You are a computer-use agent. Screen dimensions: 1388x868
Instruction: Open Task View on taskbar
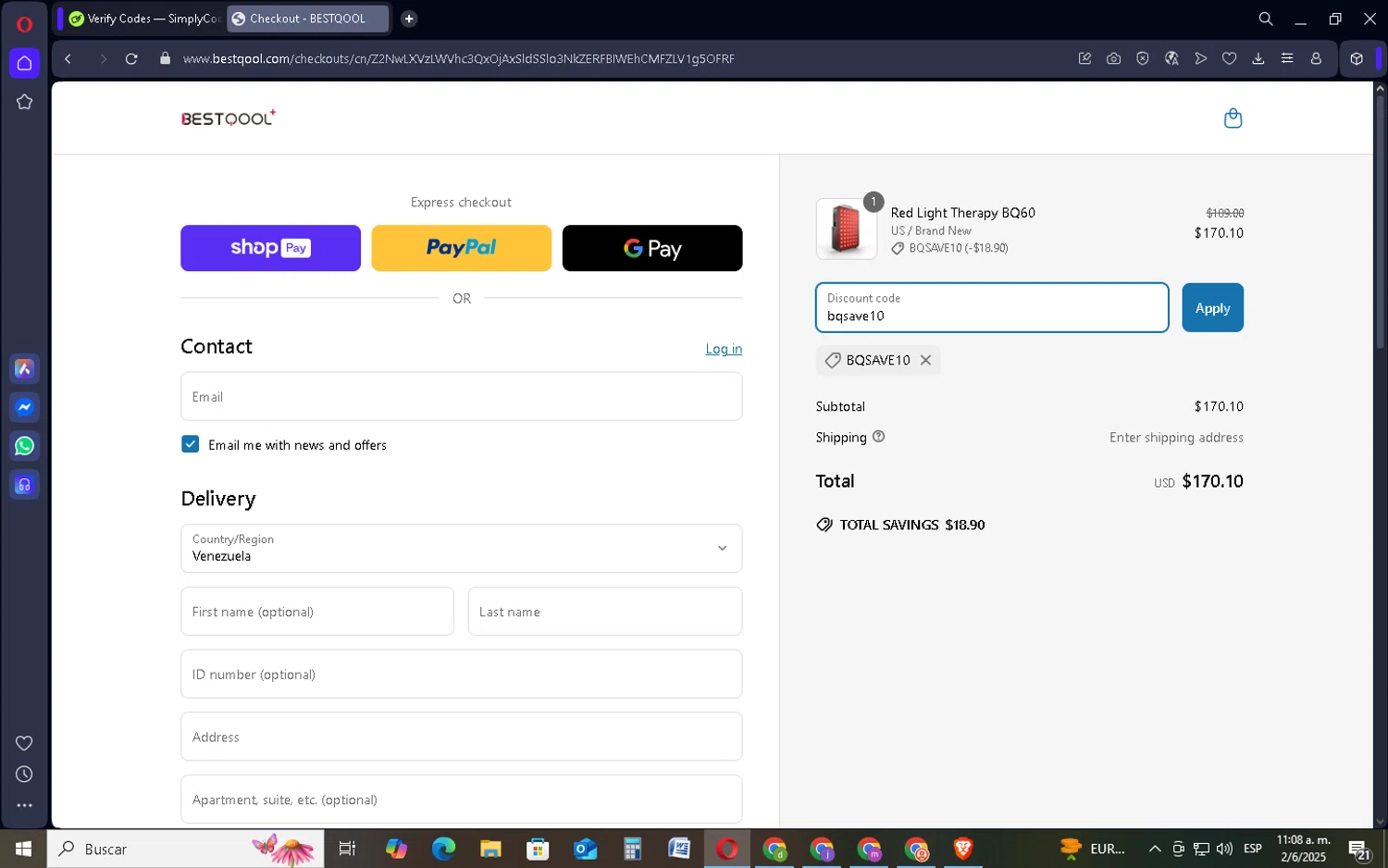click(347, 849)
